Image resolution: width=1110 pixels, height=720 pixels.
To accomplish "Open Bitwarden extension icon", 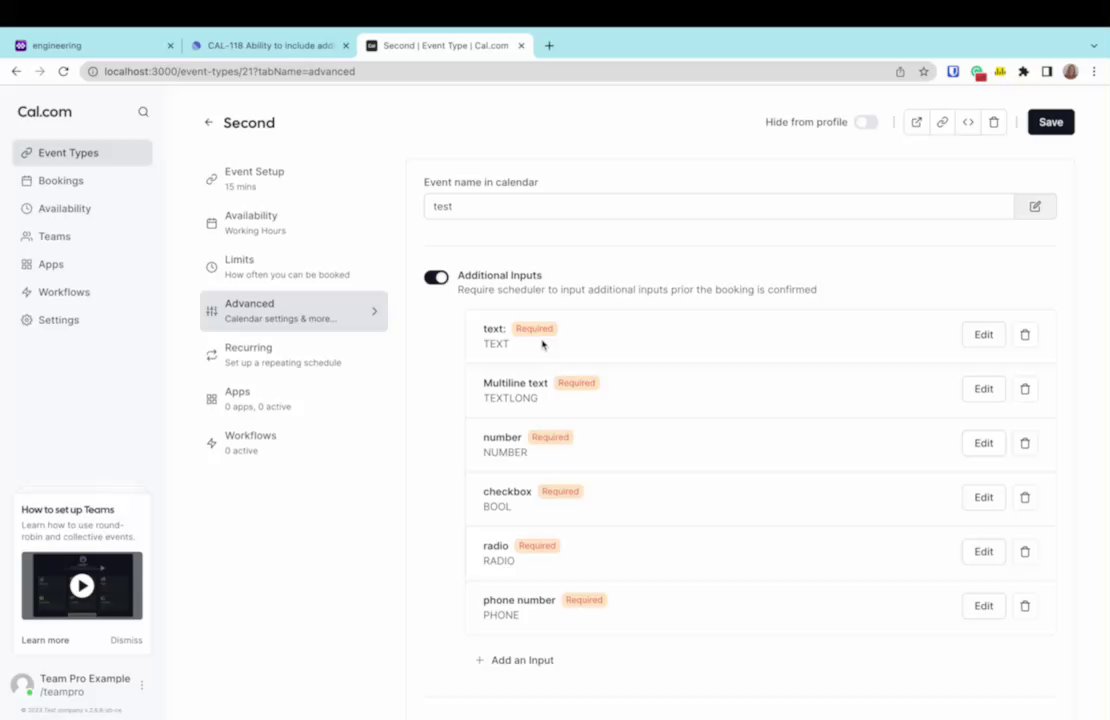I will (x=953, y=72).
